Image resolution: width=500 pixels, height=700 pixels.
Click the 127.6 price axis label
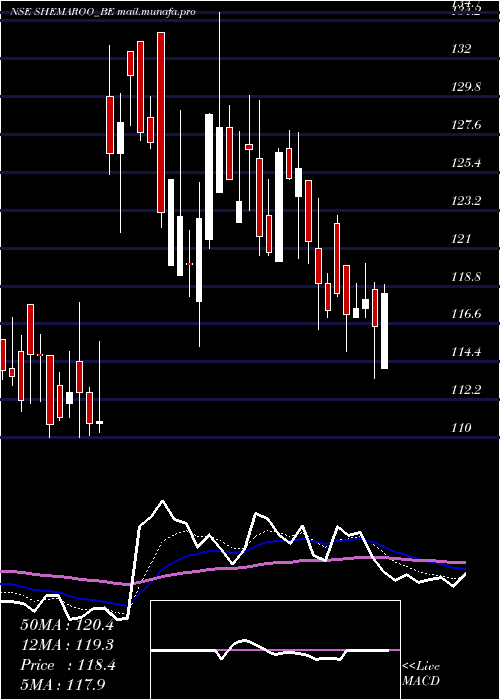(466, 125)
